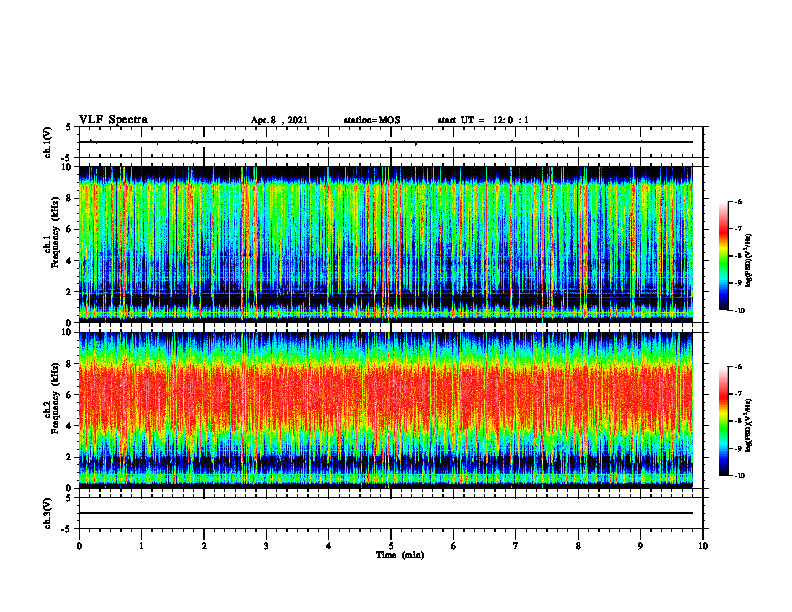Click the ch.3(V) tick label '-5'
Viewport: 792px width, 612px height.
click(68, 529)
